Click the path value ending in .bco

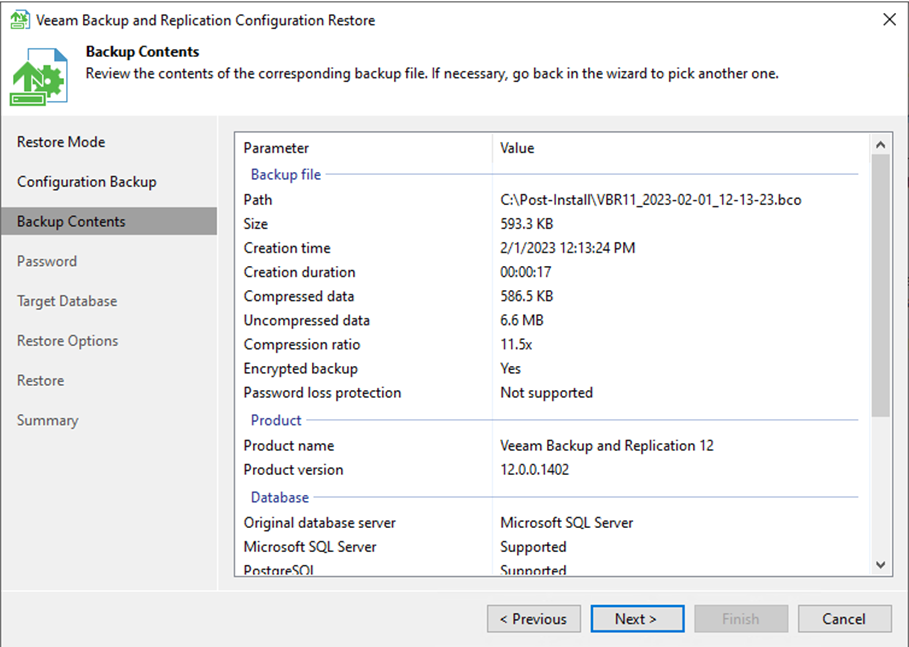(650, 200)
